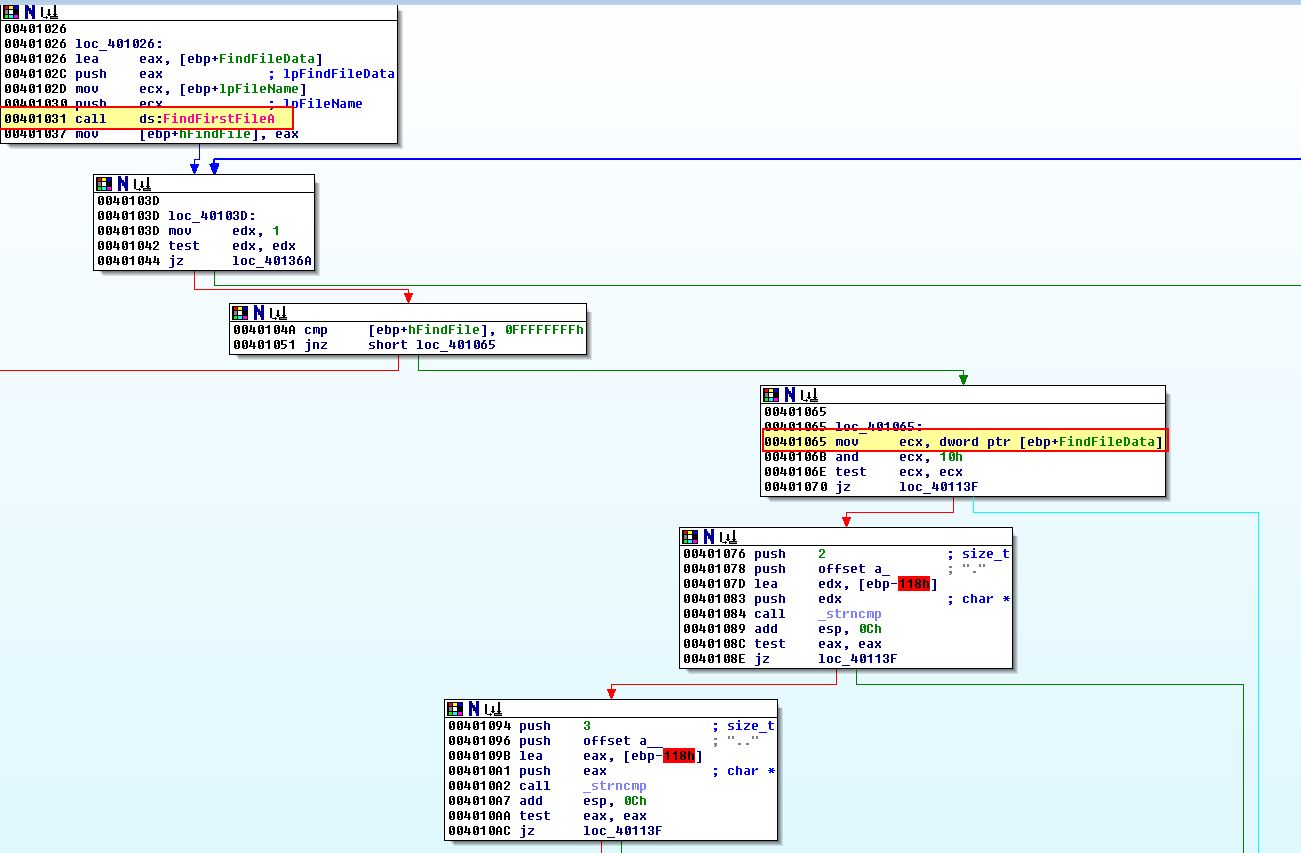Select cmp [ebp+hFindFile], 0FFFFFFFFh line
Screen dimensions: 1301x853
click(x=408, y=329)
